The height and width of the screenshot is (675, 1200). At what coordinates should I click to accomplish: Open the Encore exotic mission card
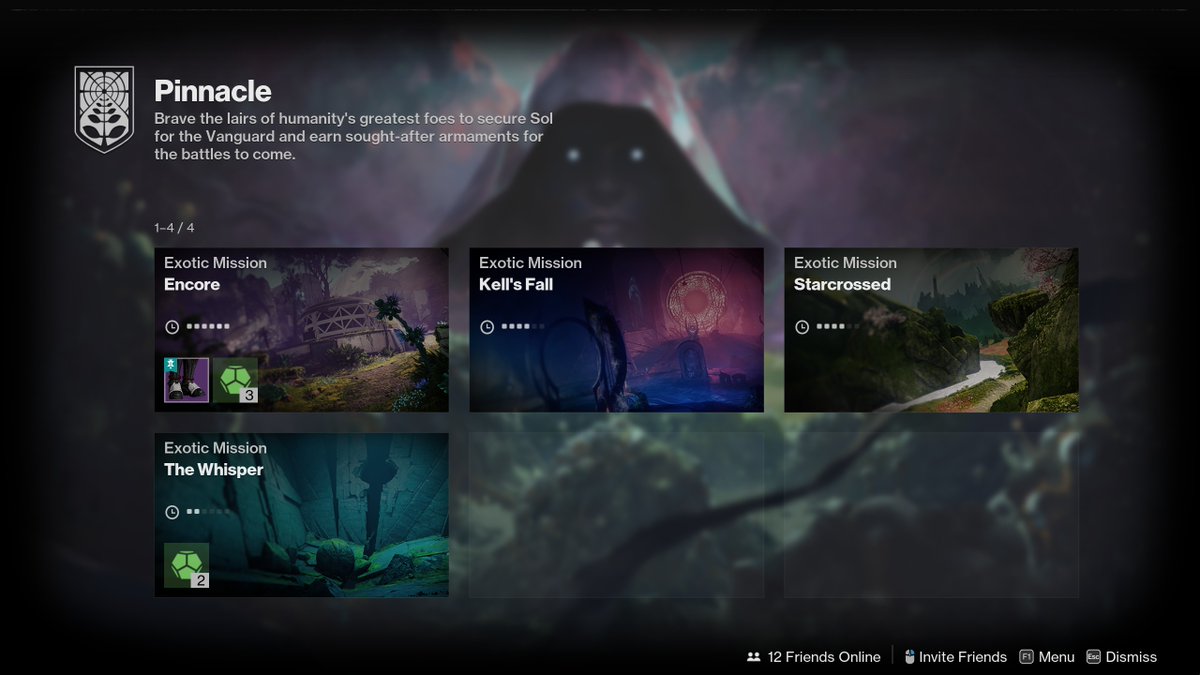302,330
